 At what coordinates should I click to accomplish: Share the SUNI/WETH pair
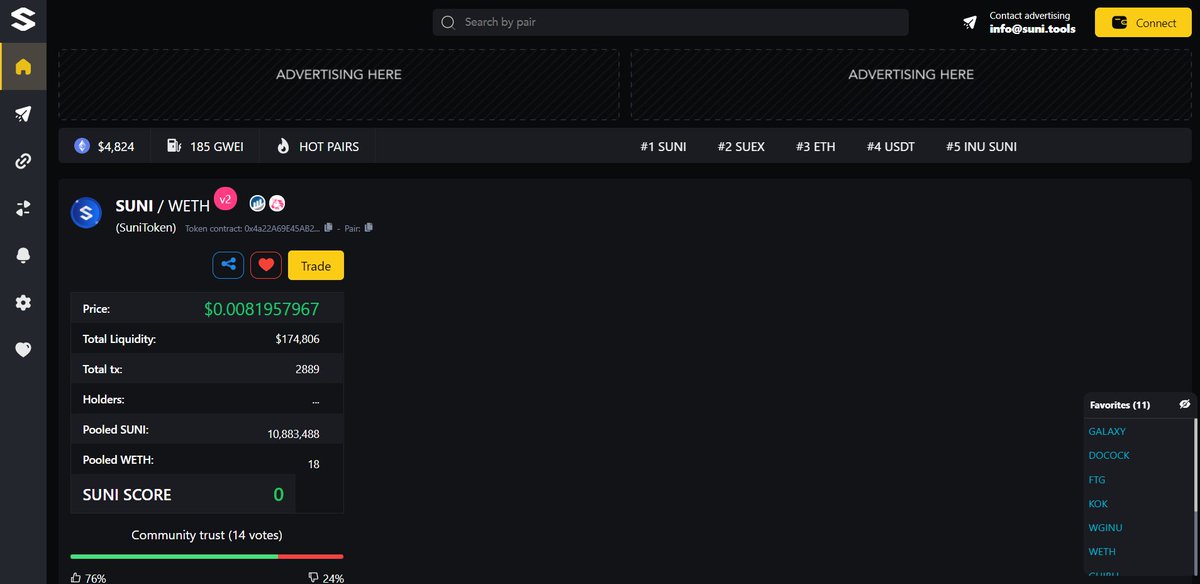pos(228,265)
